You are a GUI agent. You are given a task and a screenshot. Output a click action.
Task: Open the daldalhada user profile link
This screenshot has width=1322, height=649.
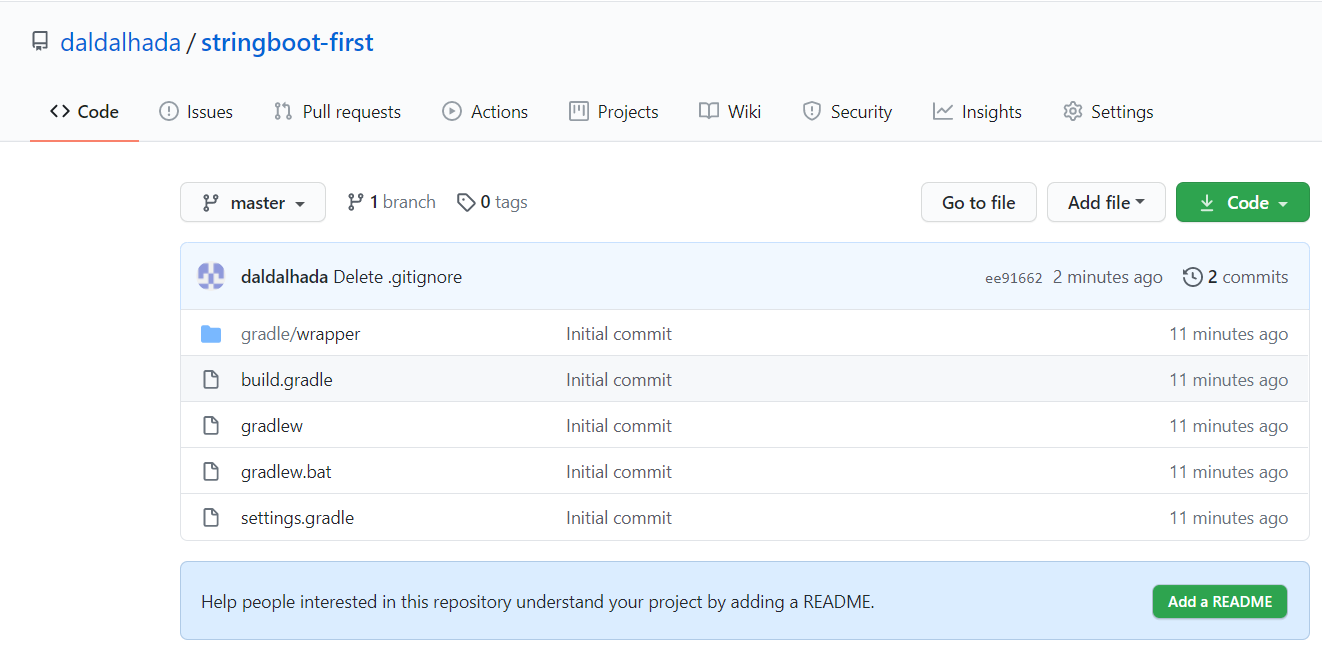120,42
